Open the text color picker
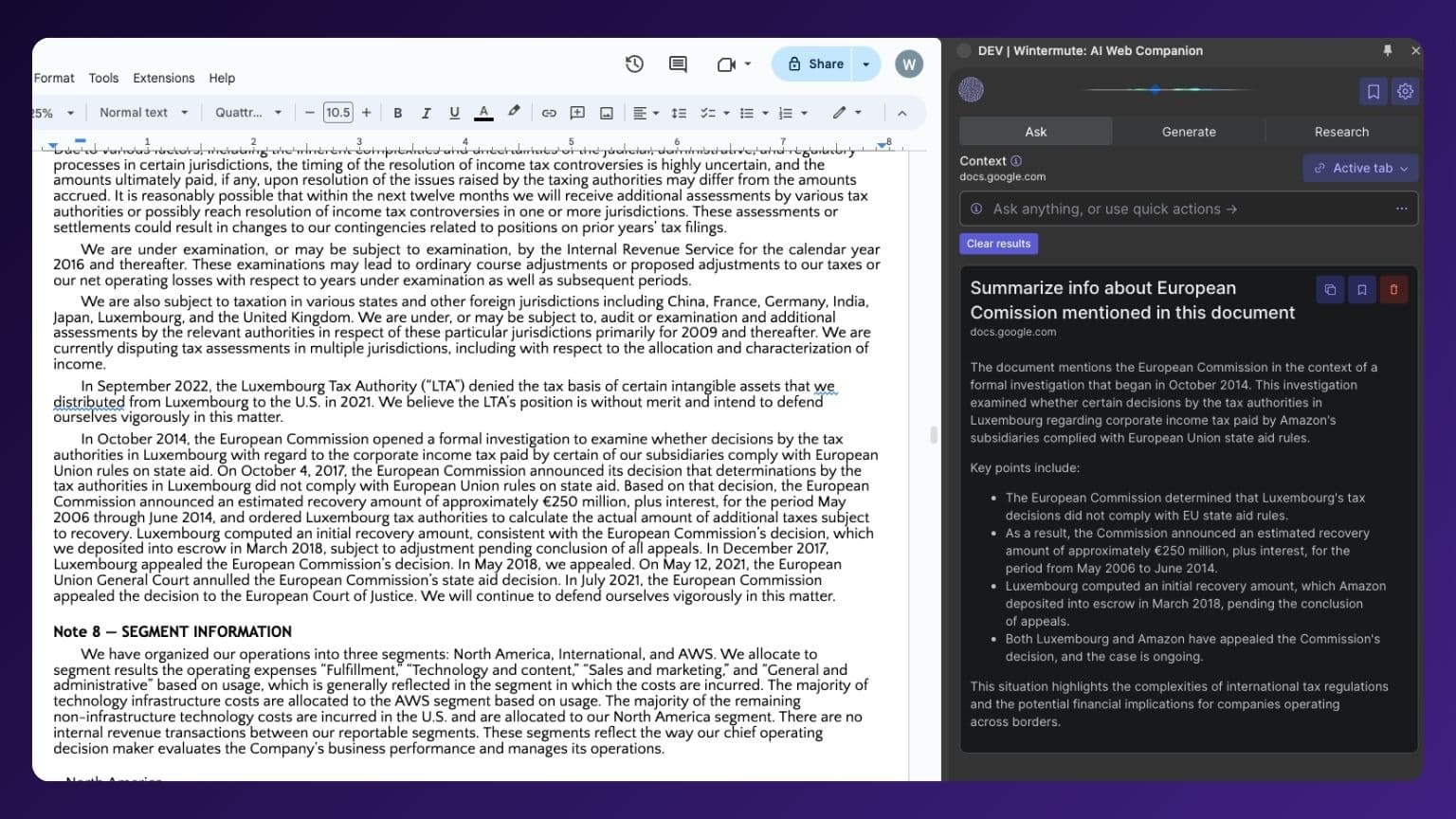This screenshot has height=819, width=1456. click(483, 113)
